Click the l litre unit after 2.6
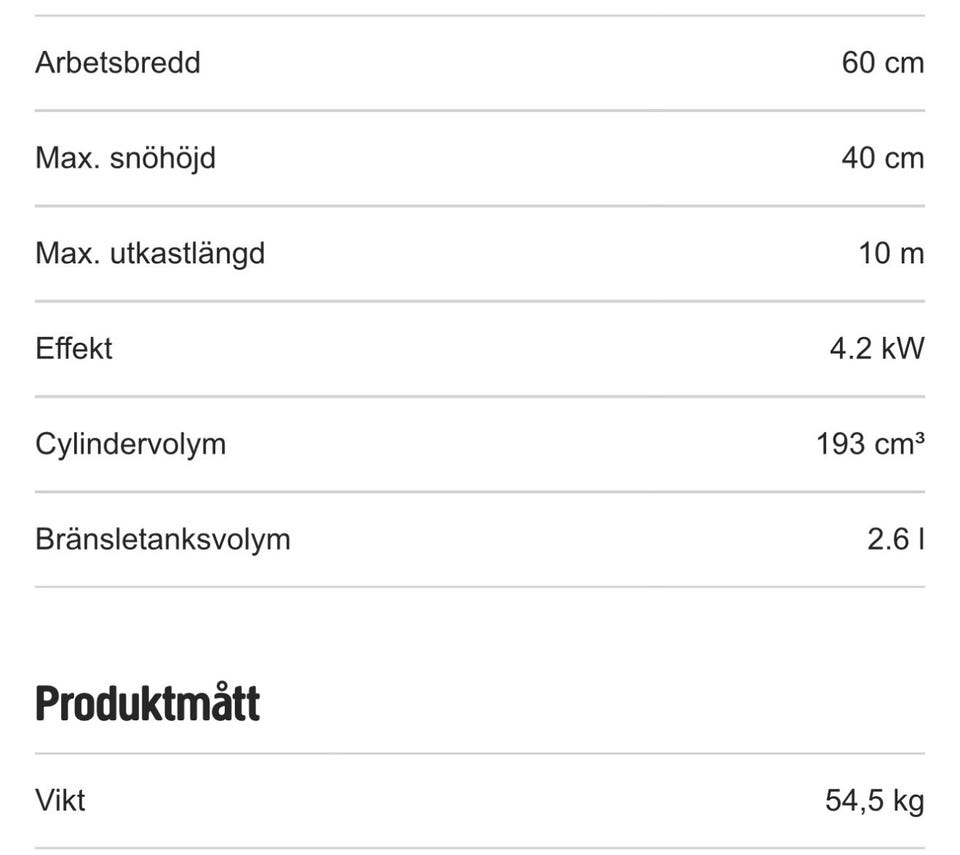 tap(920, 539)
